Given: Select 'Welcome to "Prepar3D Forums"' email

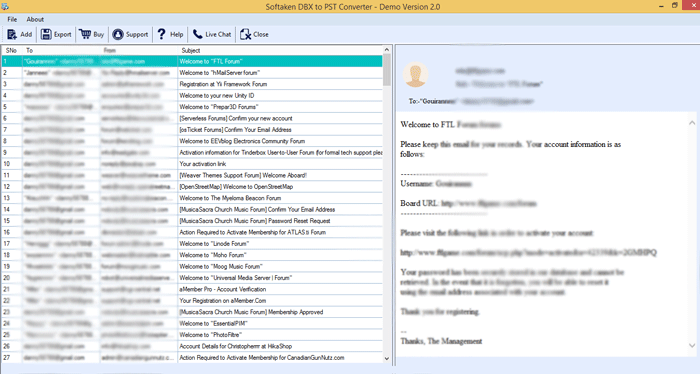Looking at the screenshot, I should (192, 107).
